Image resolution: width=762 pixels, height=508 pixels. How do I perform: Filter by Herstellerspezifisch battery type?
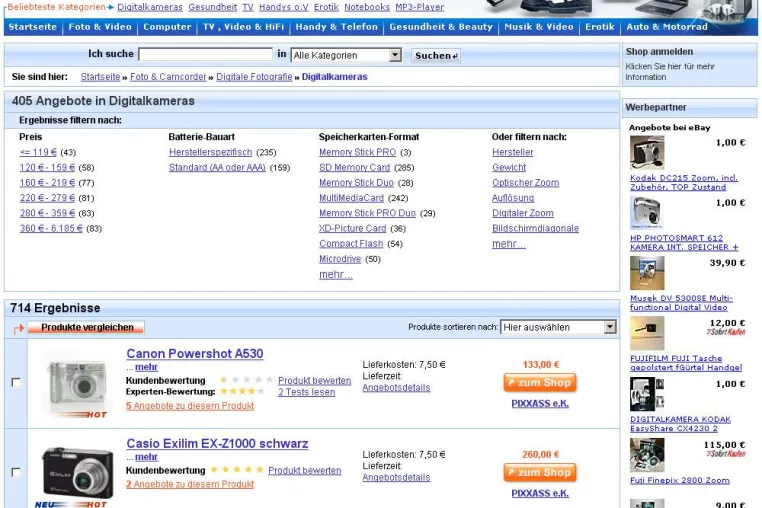pos(210,152)
